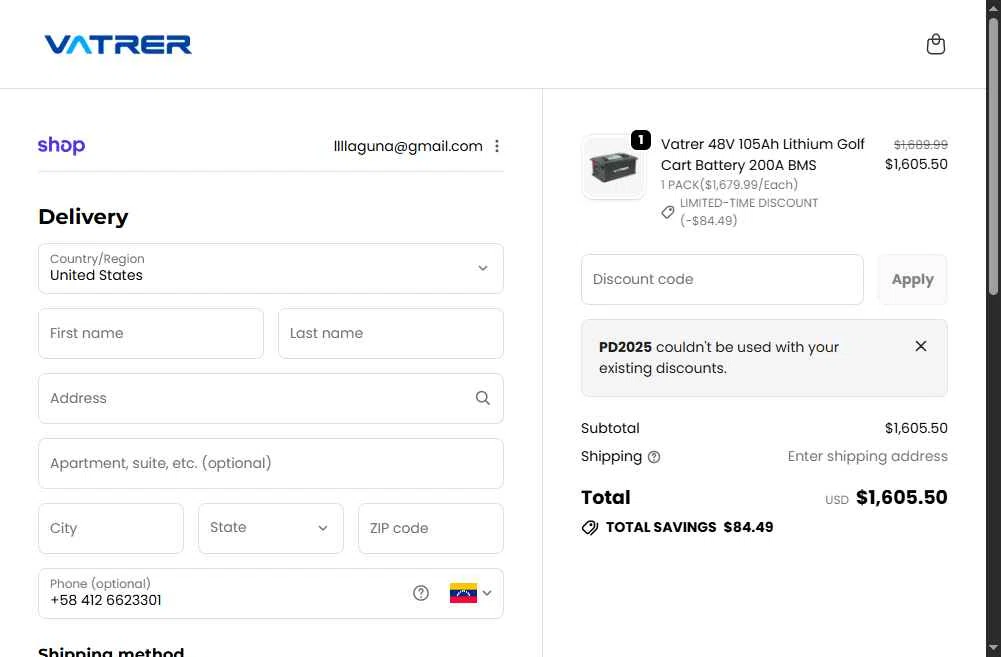
Task: Click the Discount code field
Action: pos(722,280)
